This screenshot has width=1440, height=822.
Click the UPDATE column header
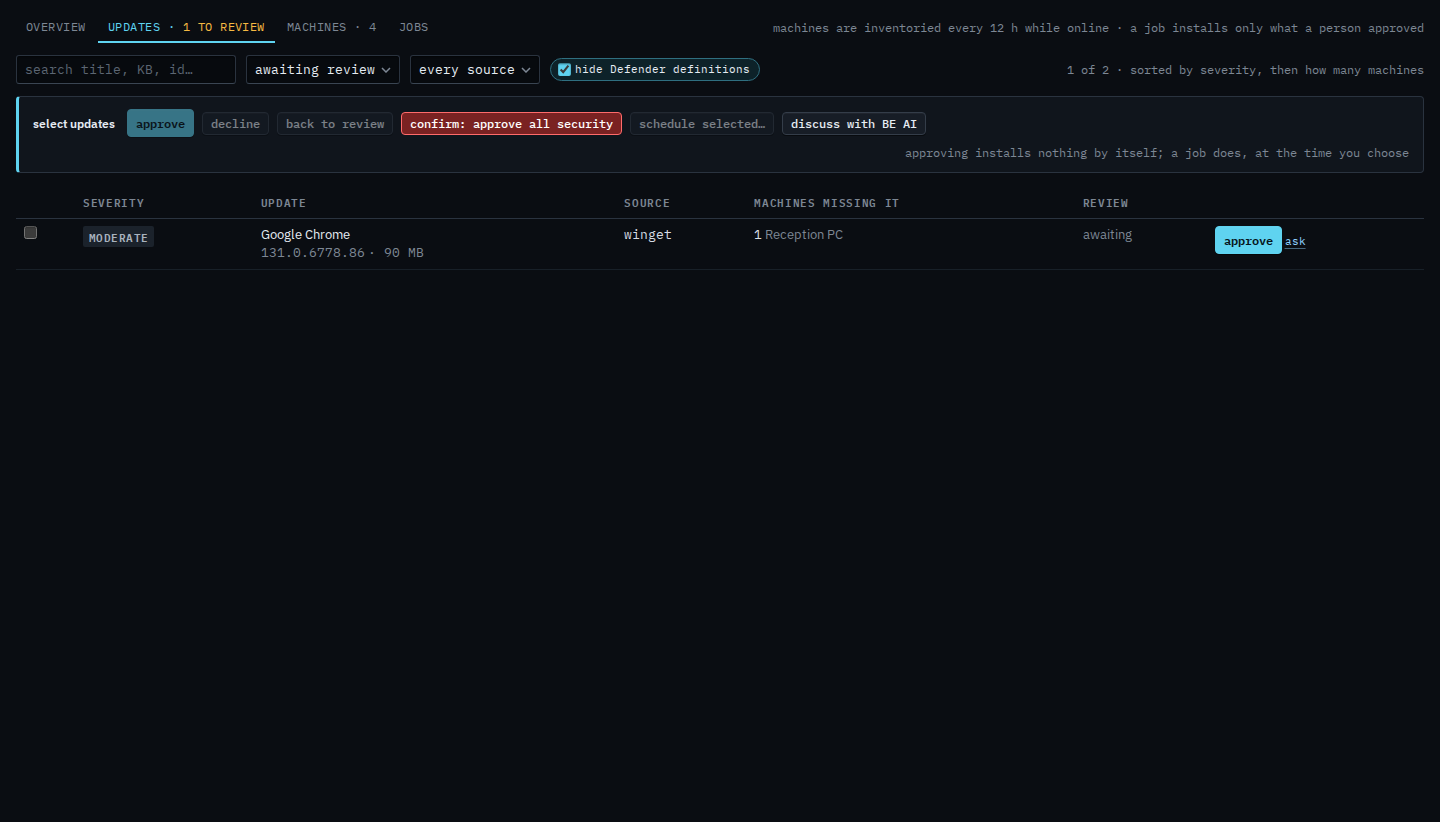pos(283,203)
